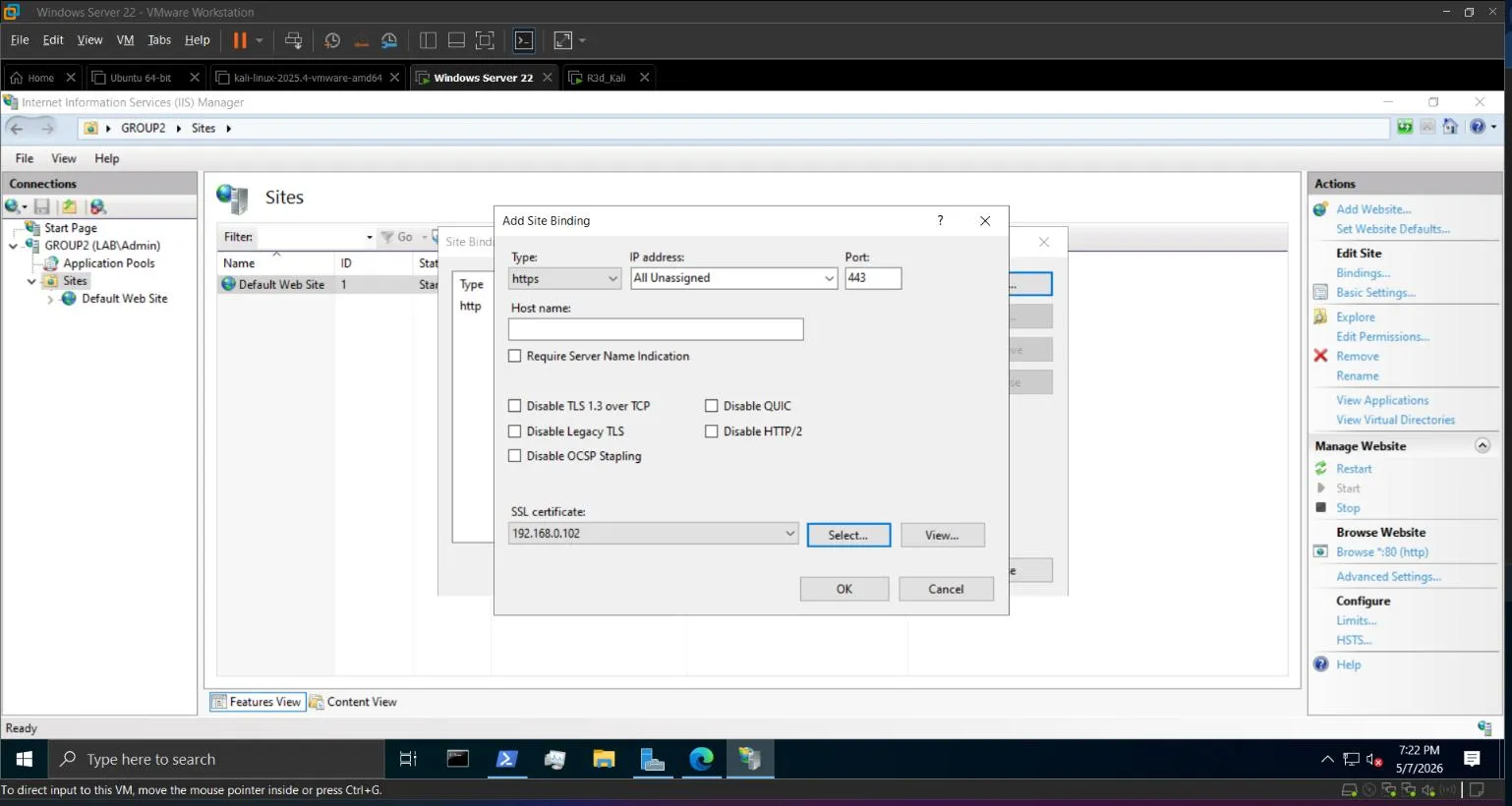
Task: Click the take snapshot clock icon
Action: [332, 40]
